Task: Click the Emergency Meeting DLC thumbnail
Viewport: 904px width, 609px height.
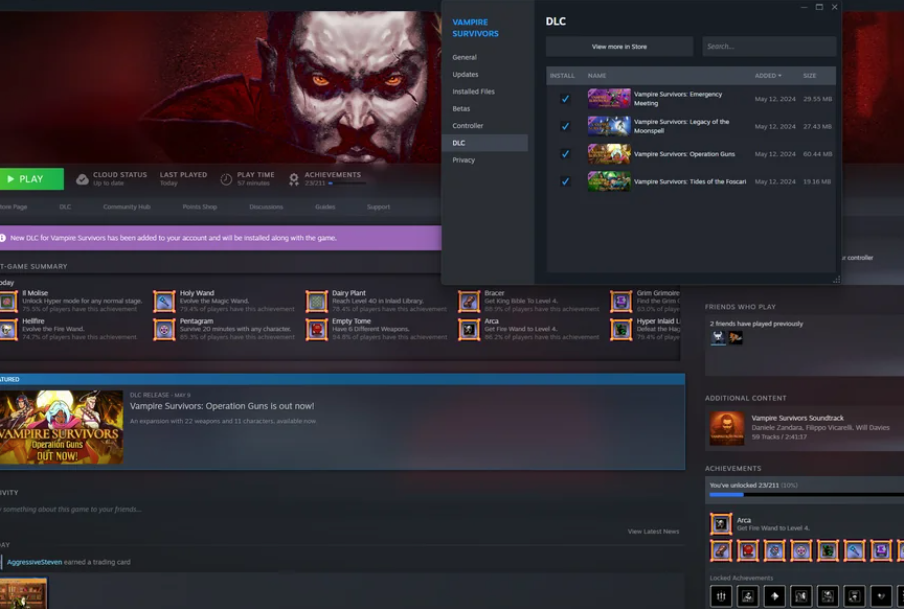Action: [x=609, y=99]
